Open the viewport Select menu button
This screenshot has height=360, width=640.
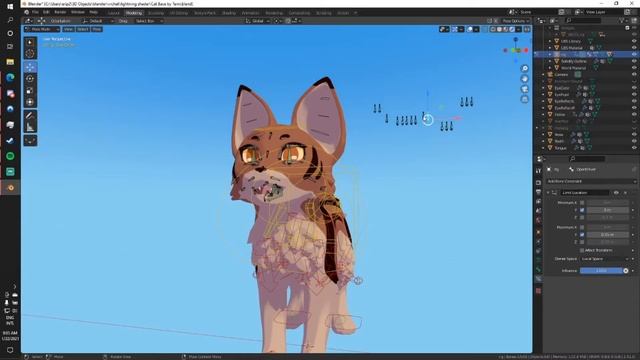(82, 29)
